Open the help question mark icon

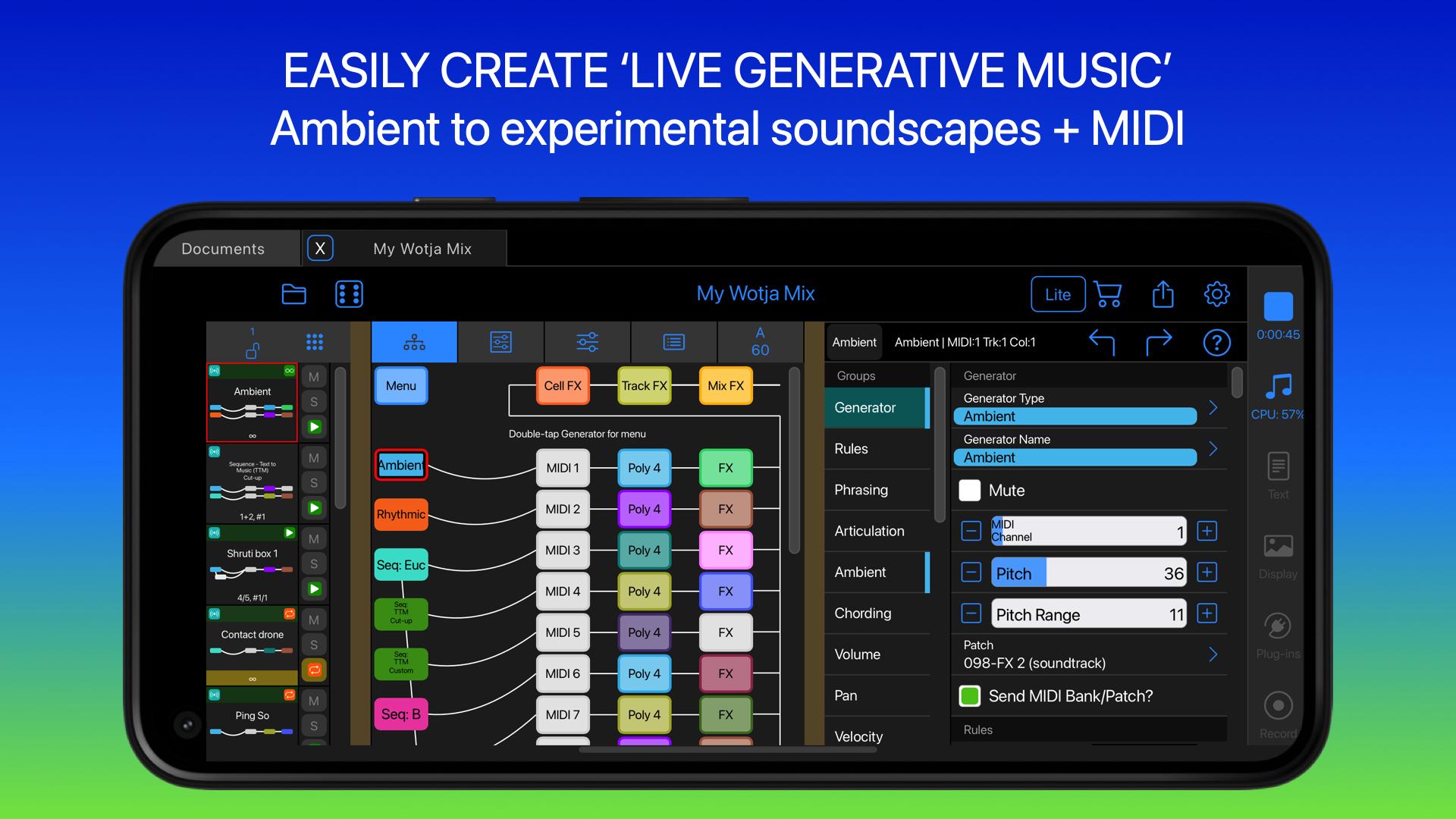1216,343
